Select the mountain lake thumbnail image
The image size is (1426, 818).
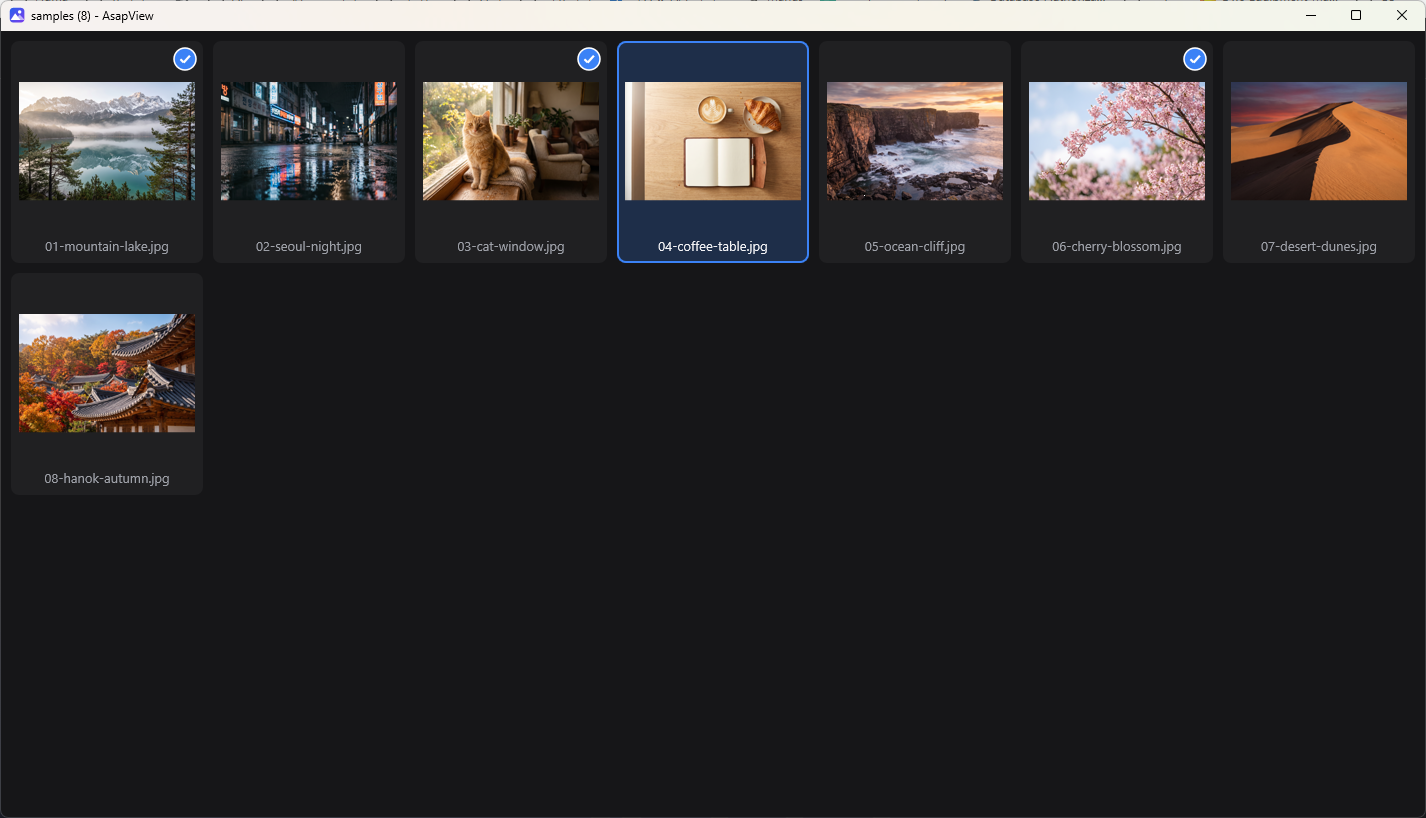[107, 141]
